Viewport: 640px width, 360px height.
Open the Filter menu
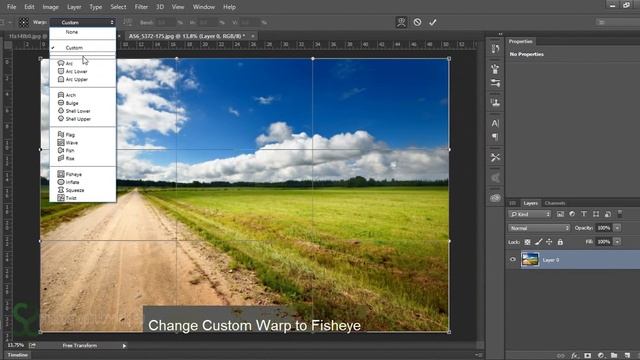(141, 7)
